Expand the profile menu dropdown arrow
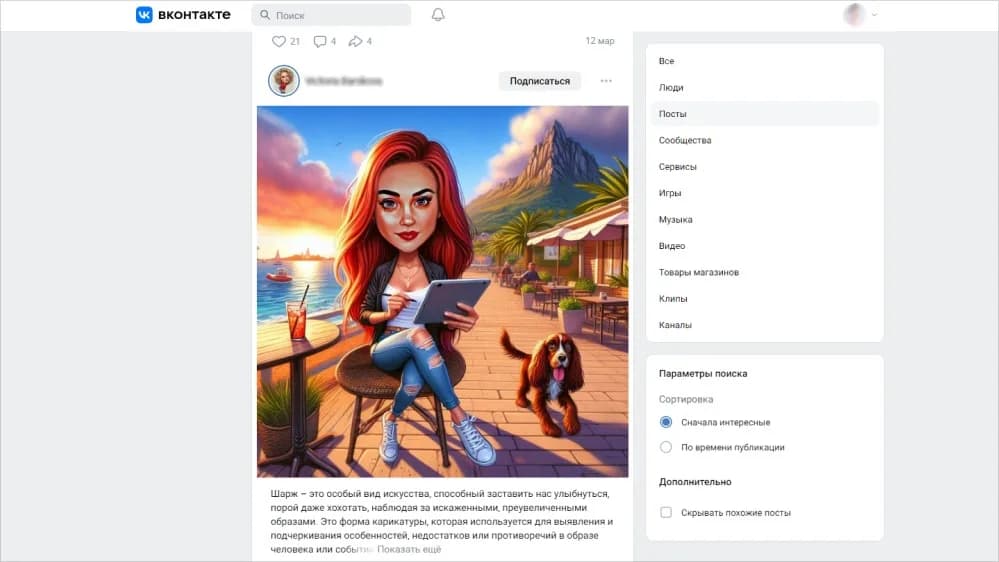This screenshot has width=999, height=562. coord(875,15)
